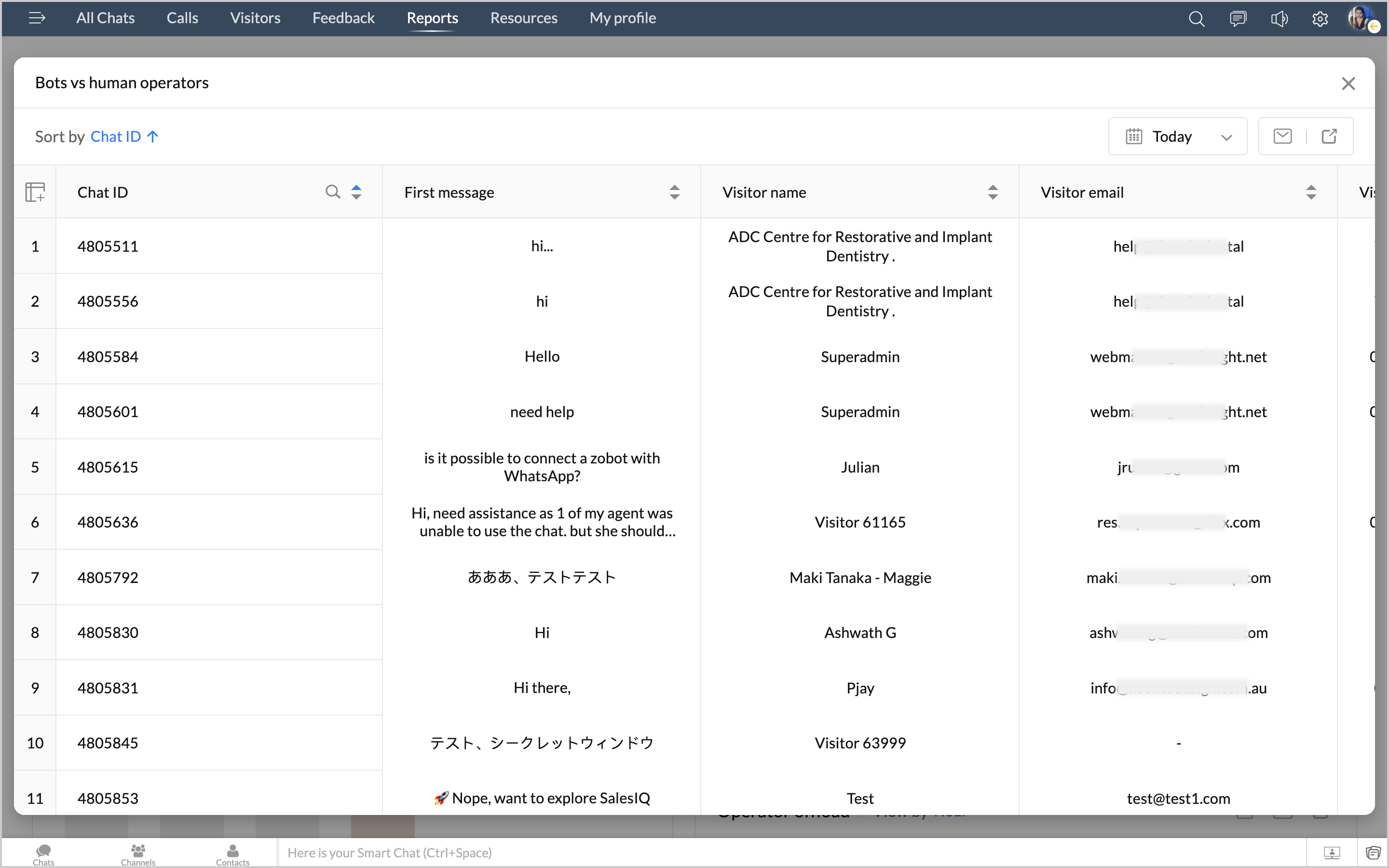
Task: Open the Feedback tab
Action: 343,18
